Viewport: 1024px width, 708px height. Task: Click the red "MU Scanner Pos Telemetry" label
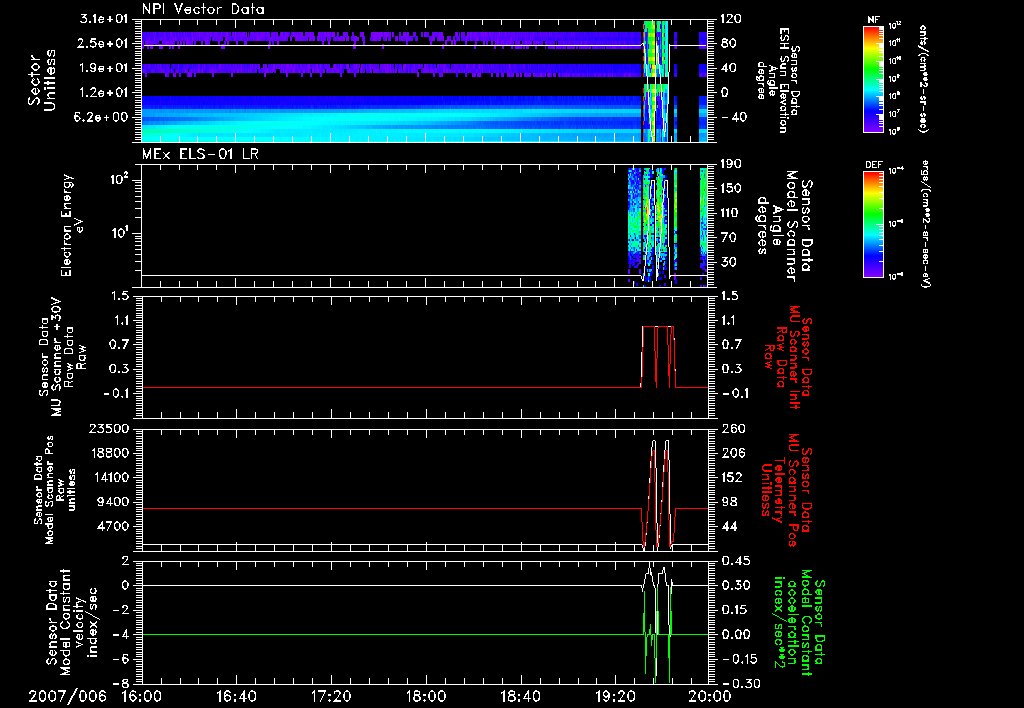(x=786, y=490)
